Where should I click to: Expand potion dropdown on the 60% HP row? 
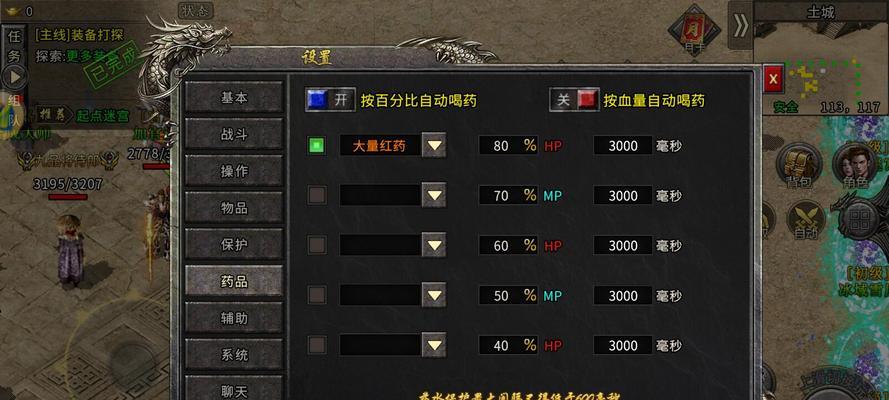(434, 245)
